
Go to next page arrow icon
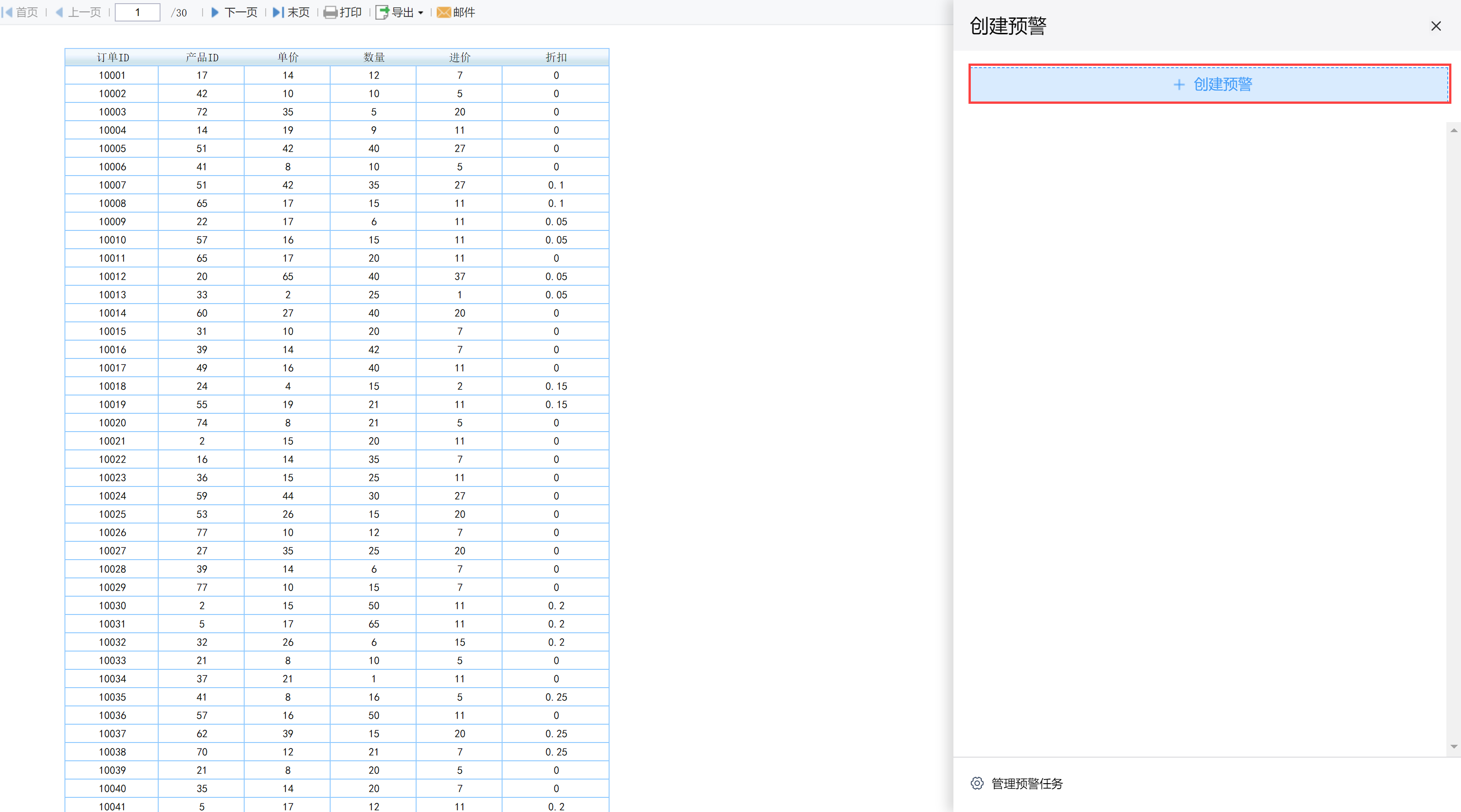[215, 12]
